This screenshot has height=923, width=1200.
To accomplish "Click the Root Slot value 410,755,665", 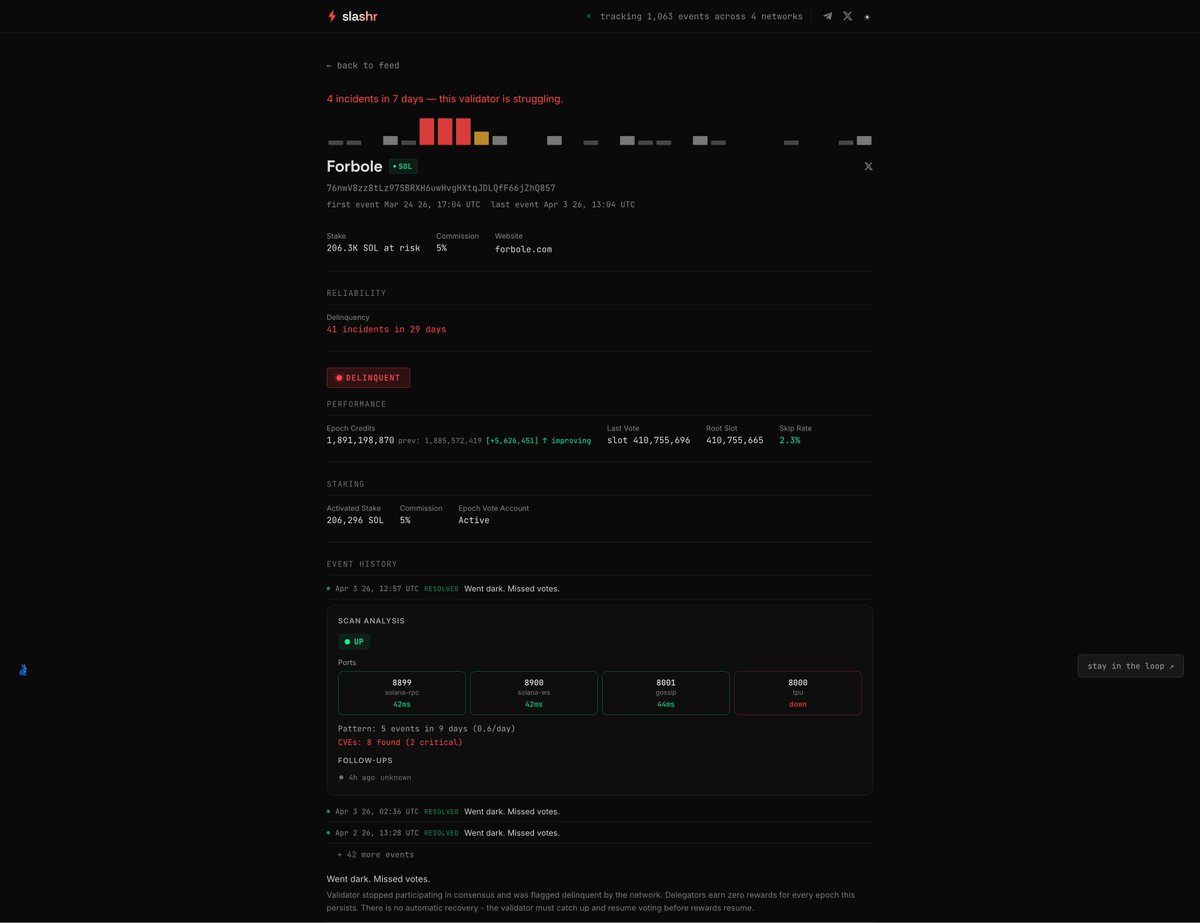I will tap(734, 440).
